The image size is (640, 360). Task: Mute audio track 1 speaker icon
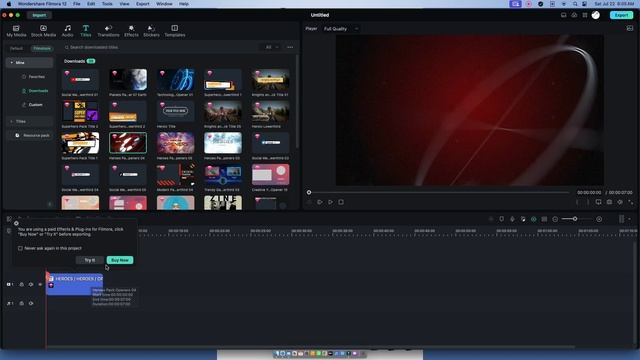tap(31, 303)
